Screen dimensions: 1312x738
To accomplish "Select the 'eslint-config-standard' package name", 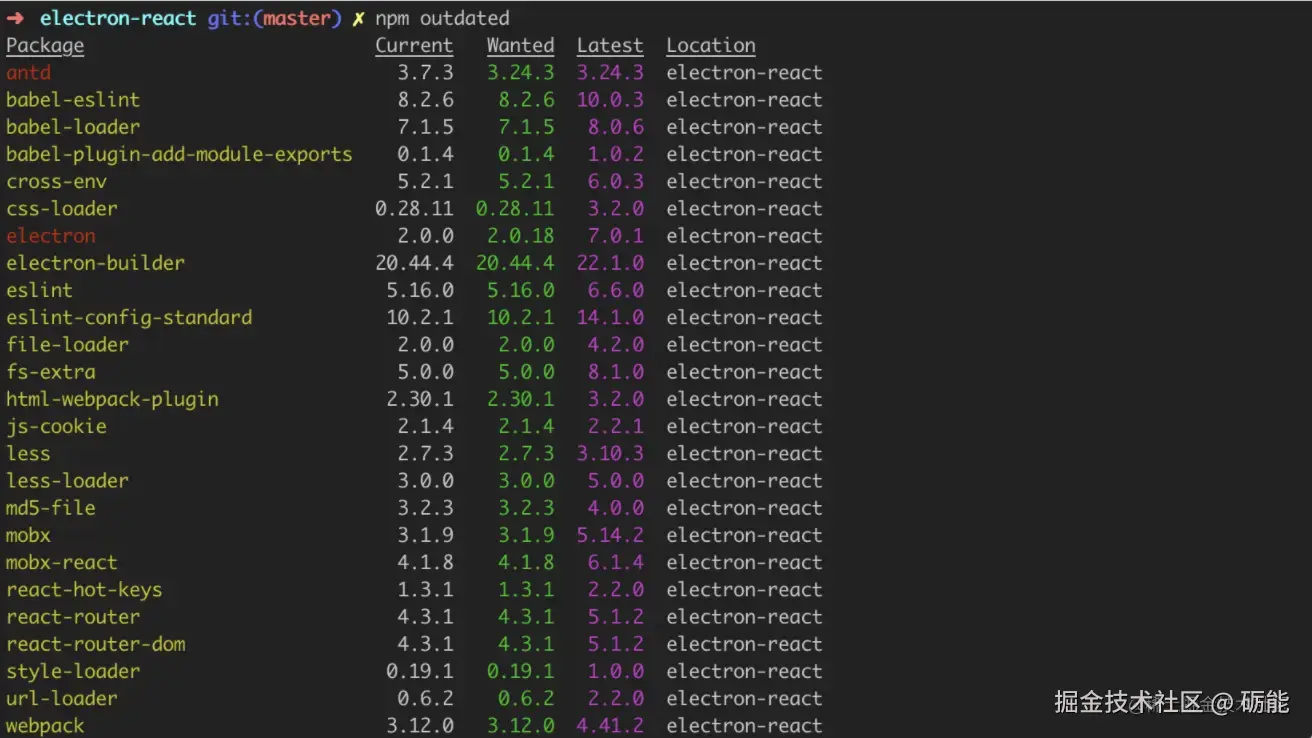I will coord(129,318).
